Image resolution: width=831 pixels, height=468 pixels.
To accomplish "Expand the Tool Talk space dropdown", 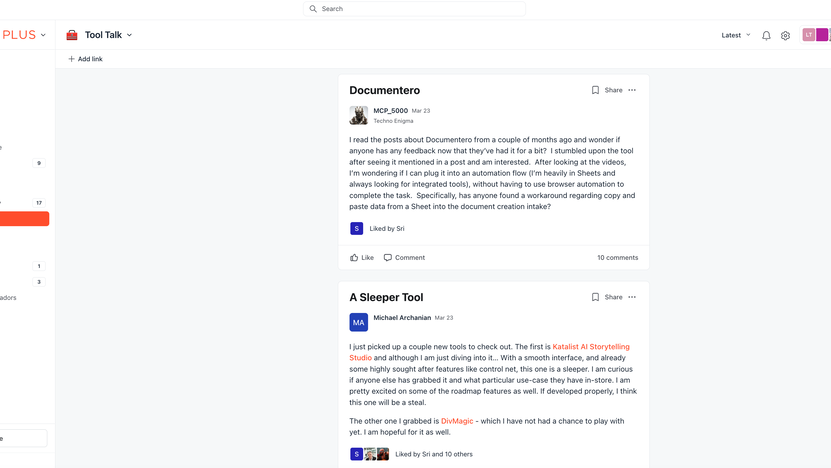I will pos(129,35).
